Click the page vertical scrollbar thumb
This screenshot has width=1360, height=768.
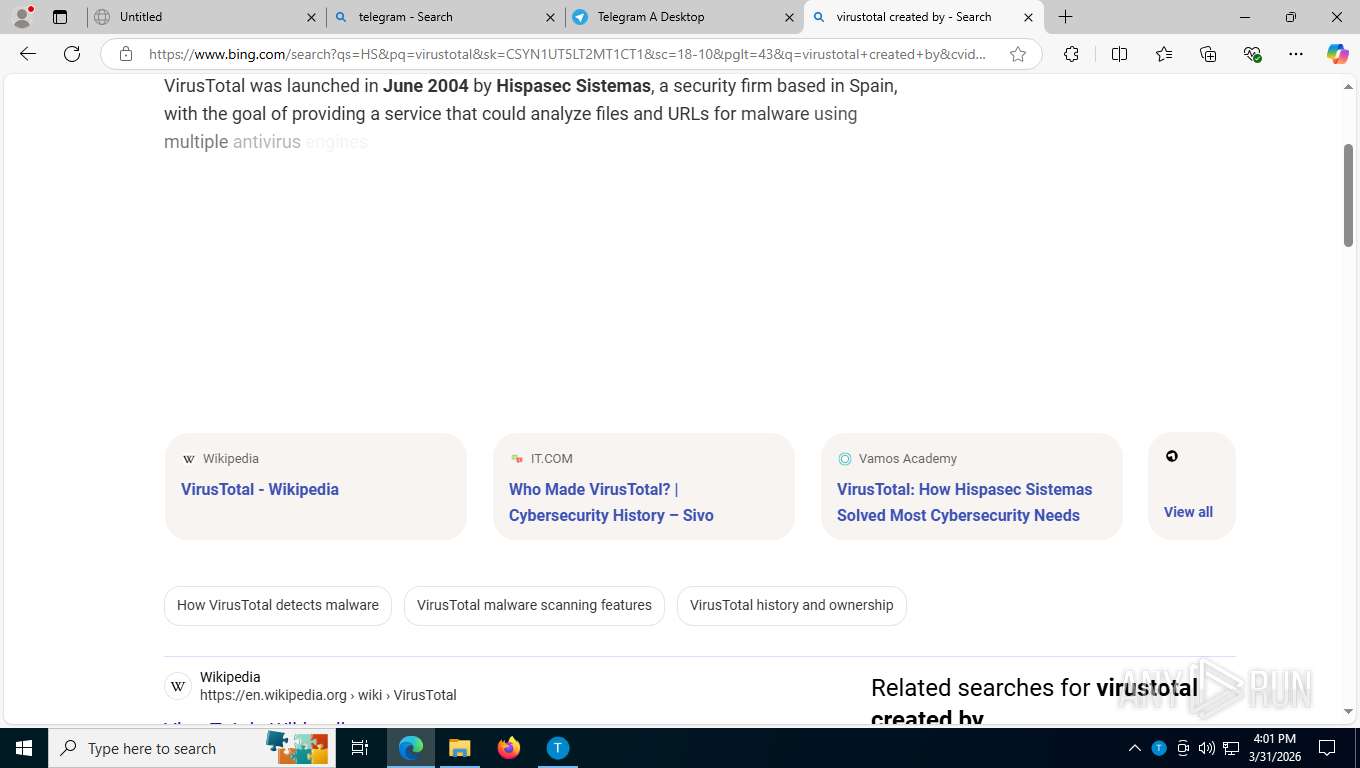[x=1348, y=195]
